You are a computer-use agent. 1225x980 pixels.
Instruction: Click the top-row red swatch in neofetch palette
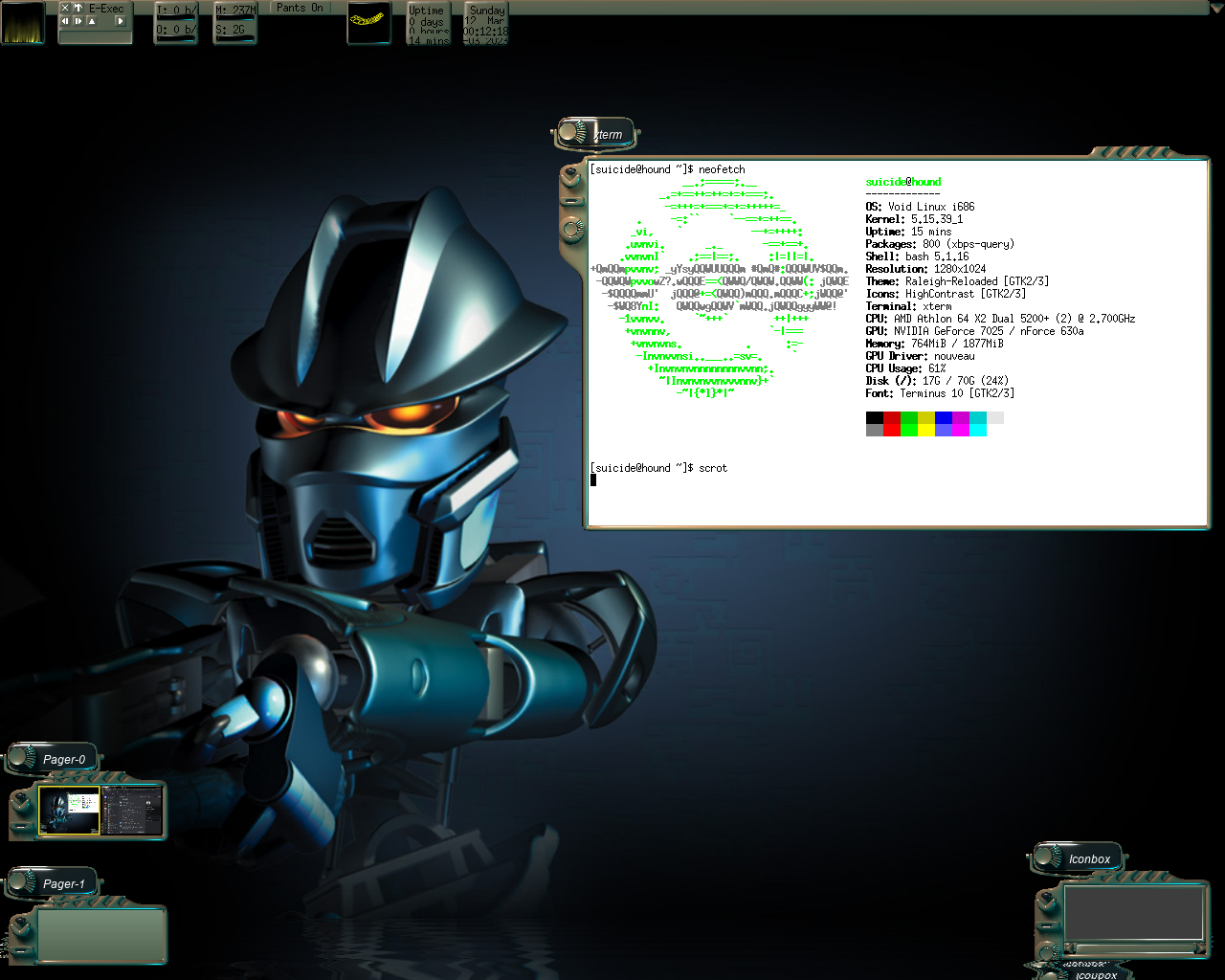point(892,417)
